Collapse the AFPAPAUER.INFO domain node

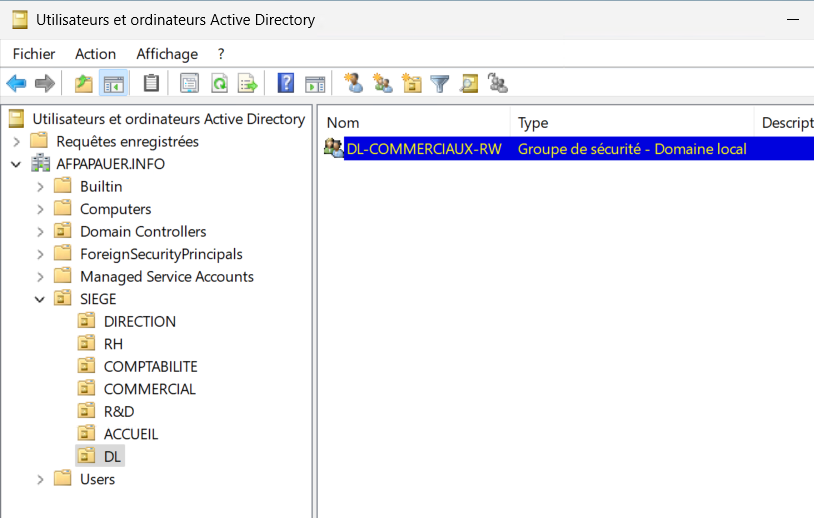click(x=16, y=164)
